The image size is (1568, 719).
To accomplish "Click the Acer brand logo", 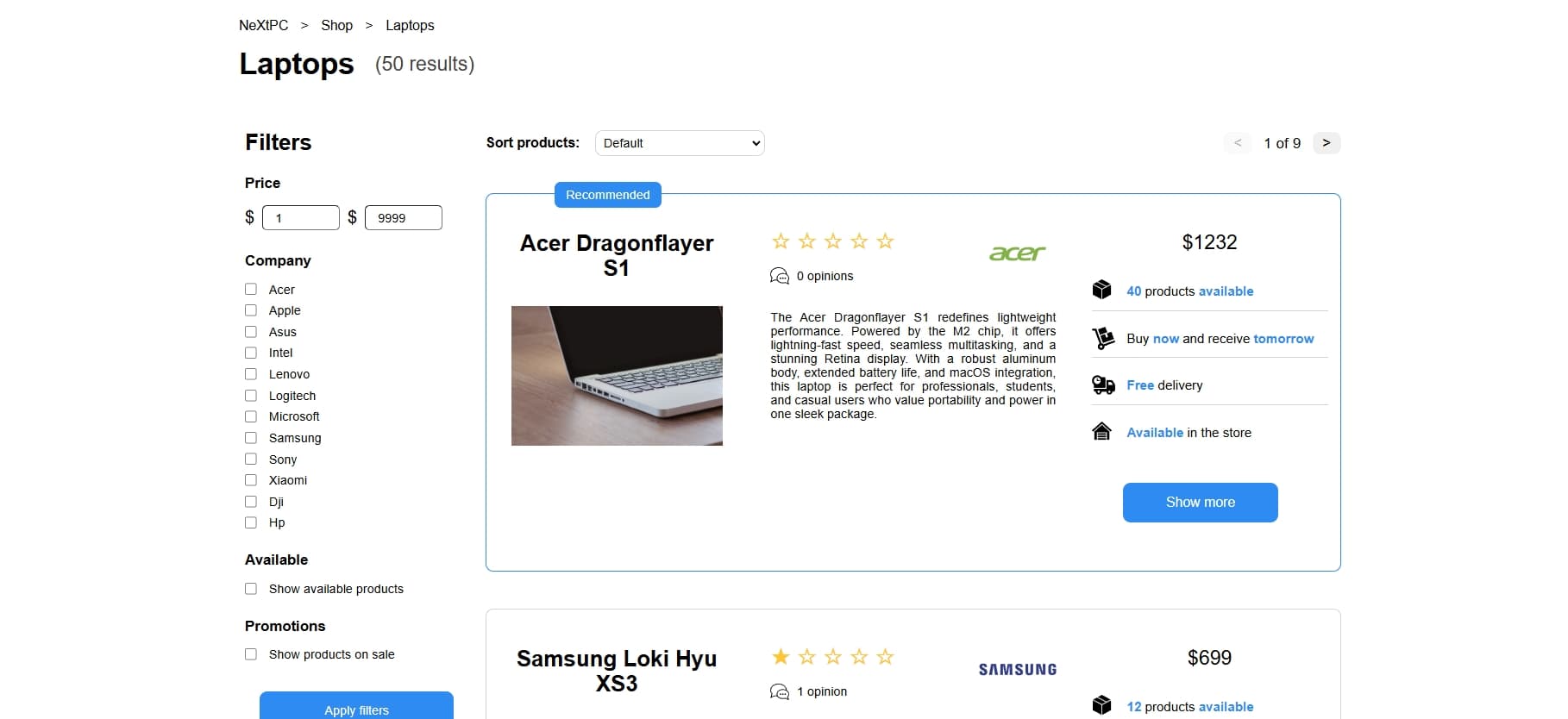I will click(x=1018, y=253).
